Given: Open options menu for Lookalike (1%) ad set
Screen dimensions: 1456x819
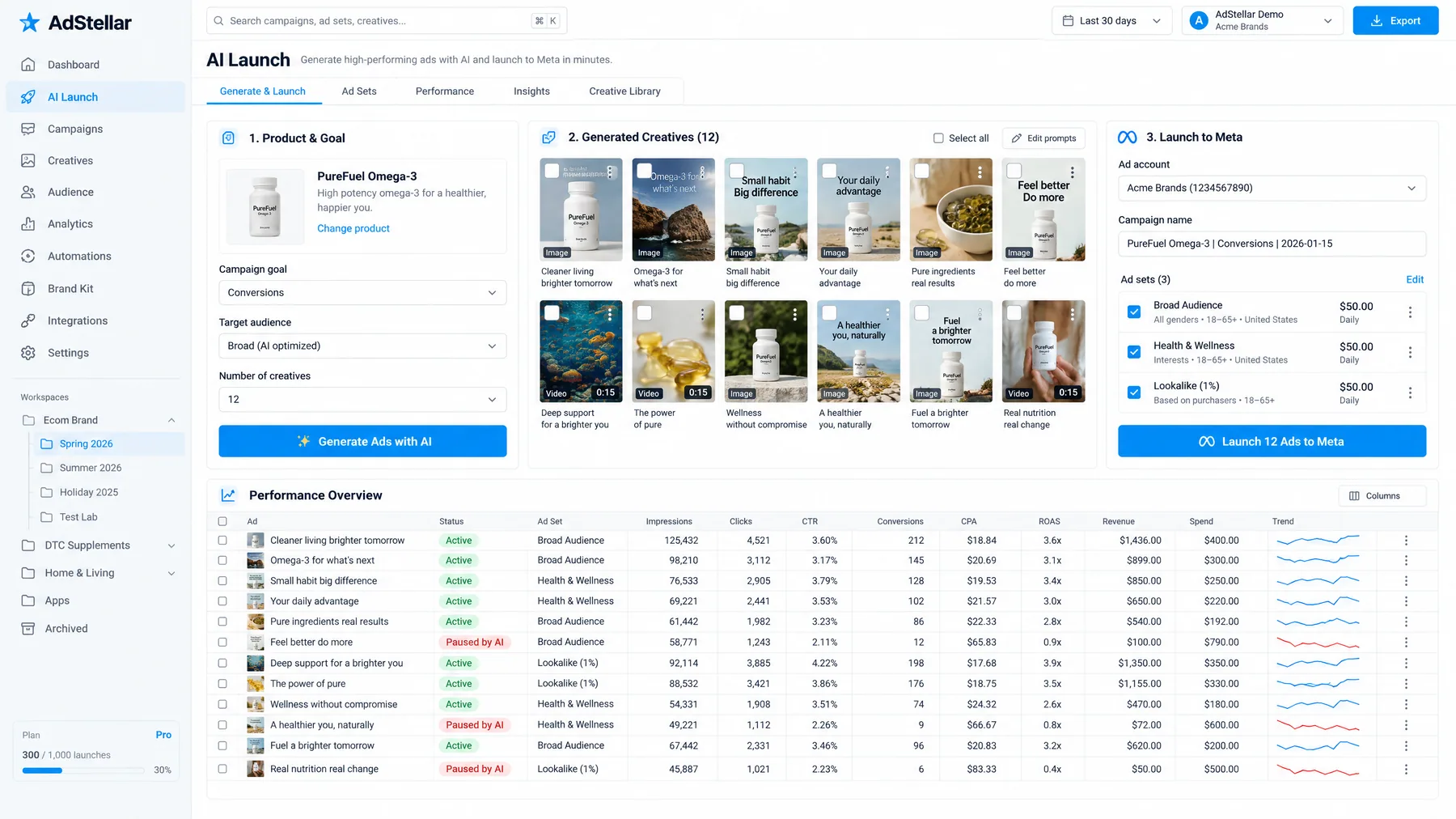Looking at the screenshot, I should (x=1410, y=393).
